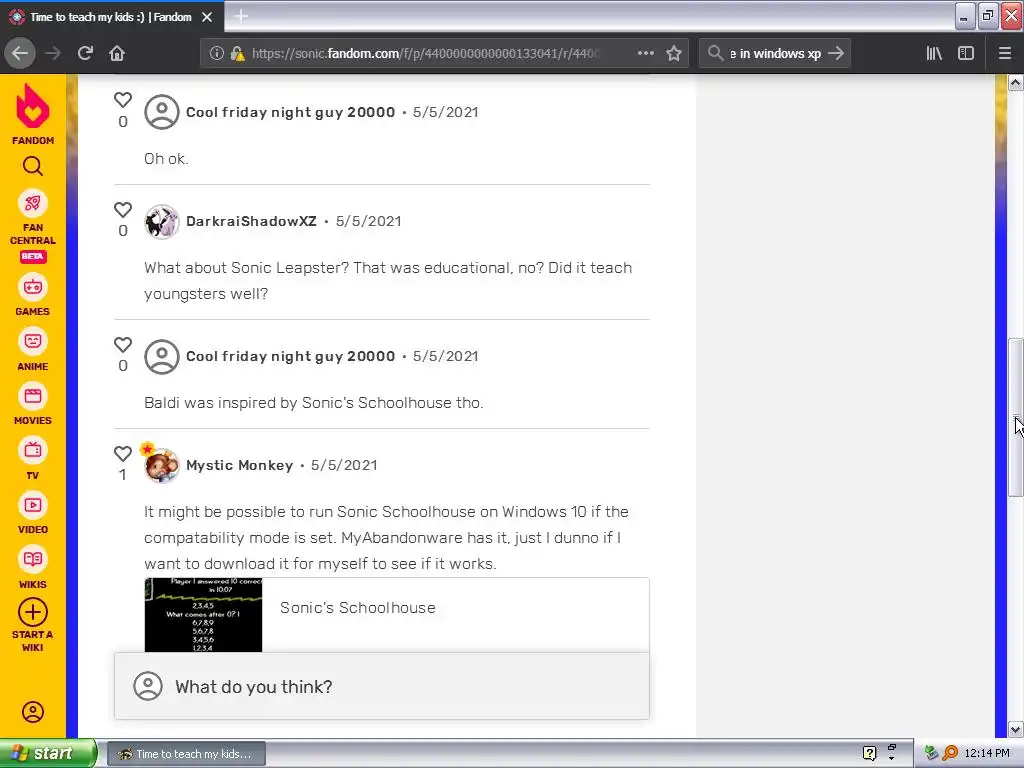This screenshot has height=768, width=1024.
Task: Like the 'Oh ok.' comment heart
Action: pyautogui.click(x=123, y=100)
